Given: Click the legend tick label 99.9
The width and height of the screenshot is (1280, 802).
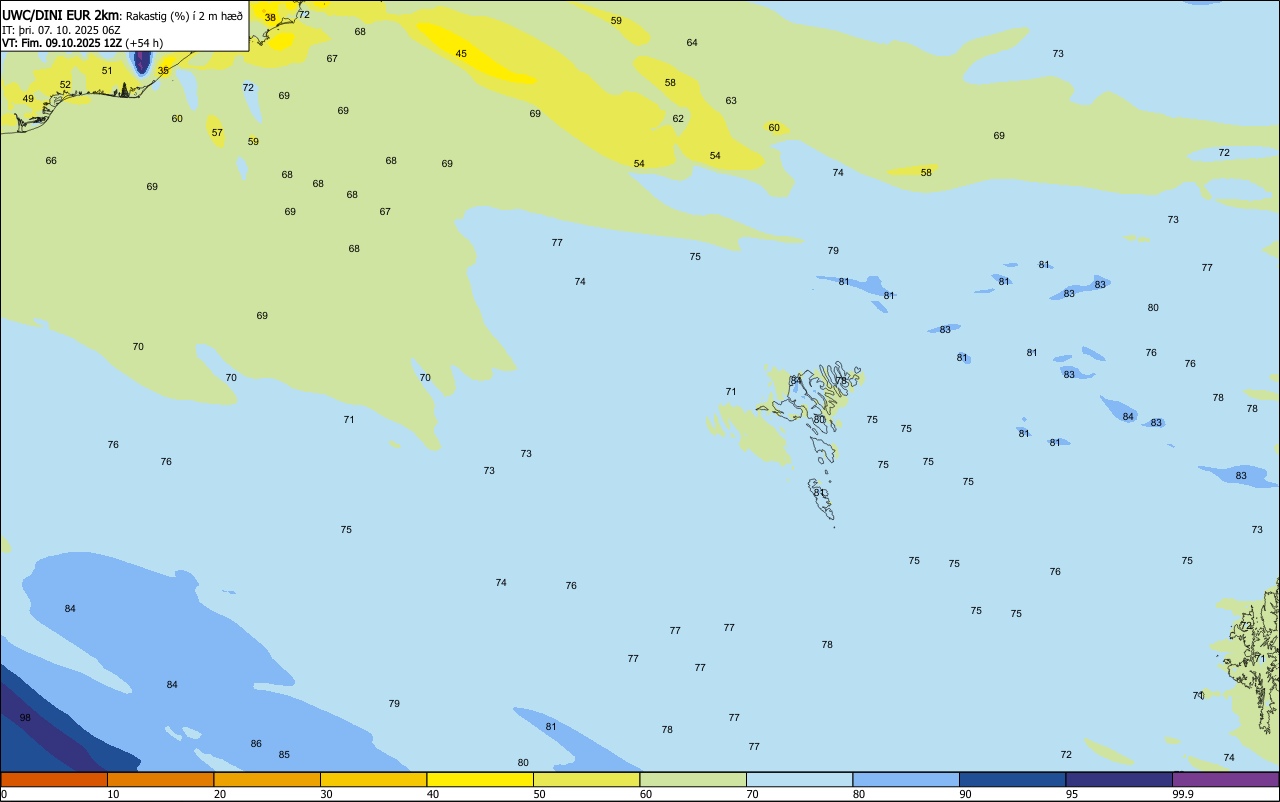Looking at the screenshot, I should coord(1183,794).
